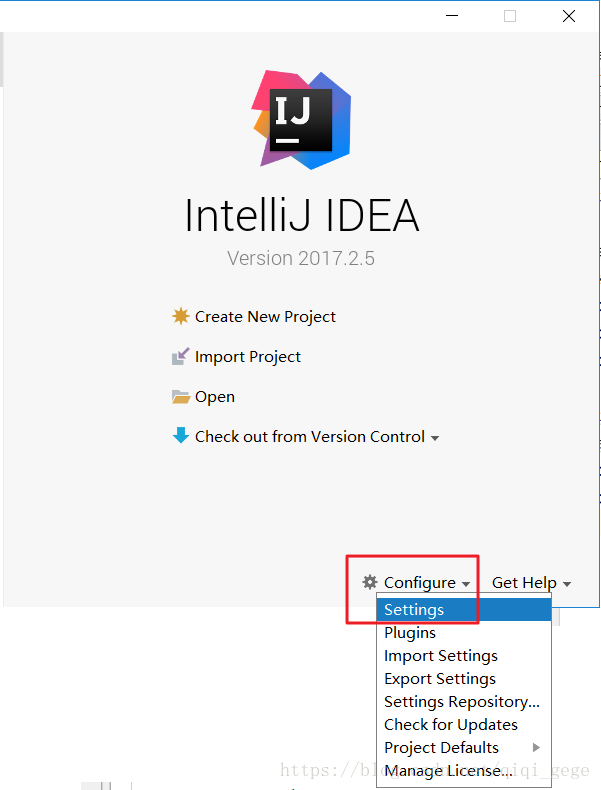Click the Import Project link
The image size is (601, 790).
(x=247, y=357)
